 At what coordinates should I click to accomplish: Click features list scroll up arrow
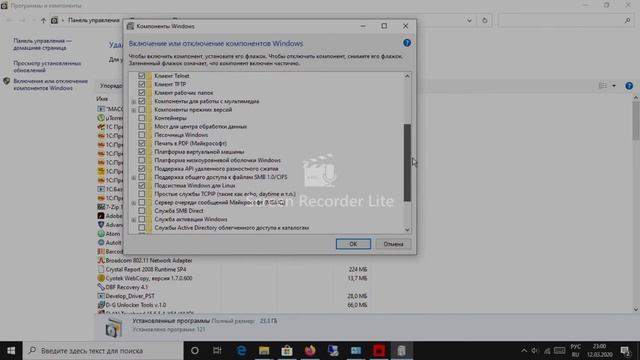(407, 76)
